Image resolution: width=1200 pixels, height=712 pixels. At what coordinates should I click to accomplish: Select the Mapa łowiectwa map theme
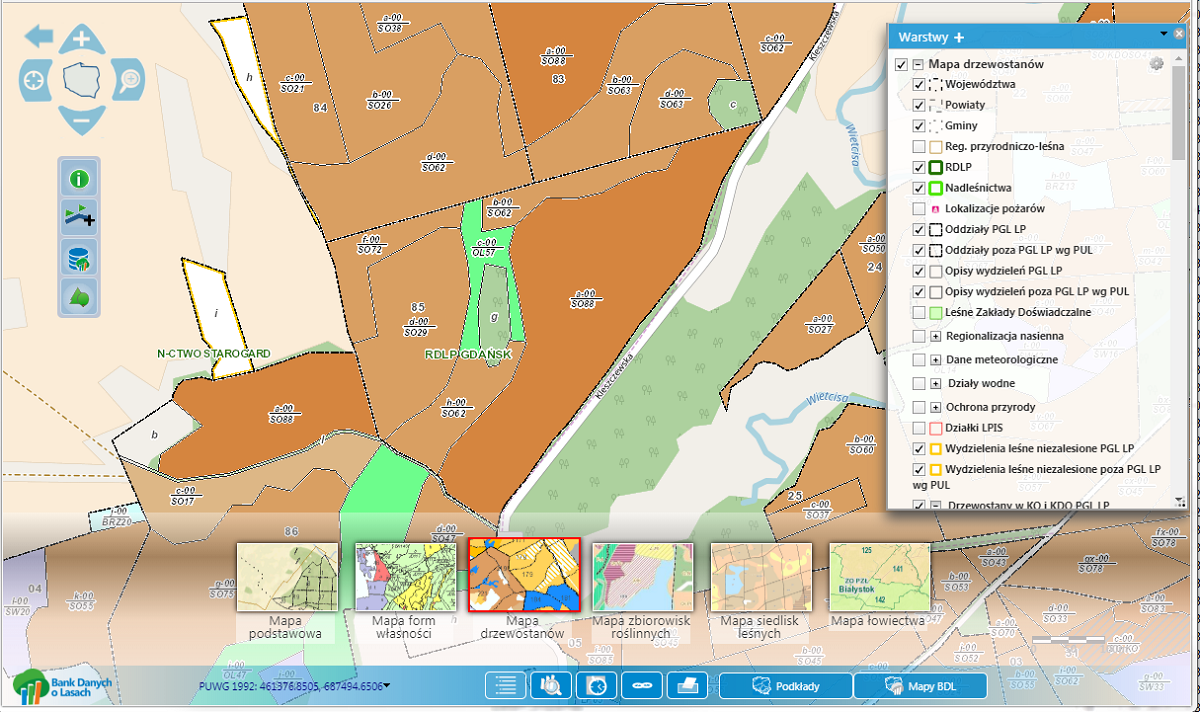coord(880,577)
